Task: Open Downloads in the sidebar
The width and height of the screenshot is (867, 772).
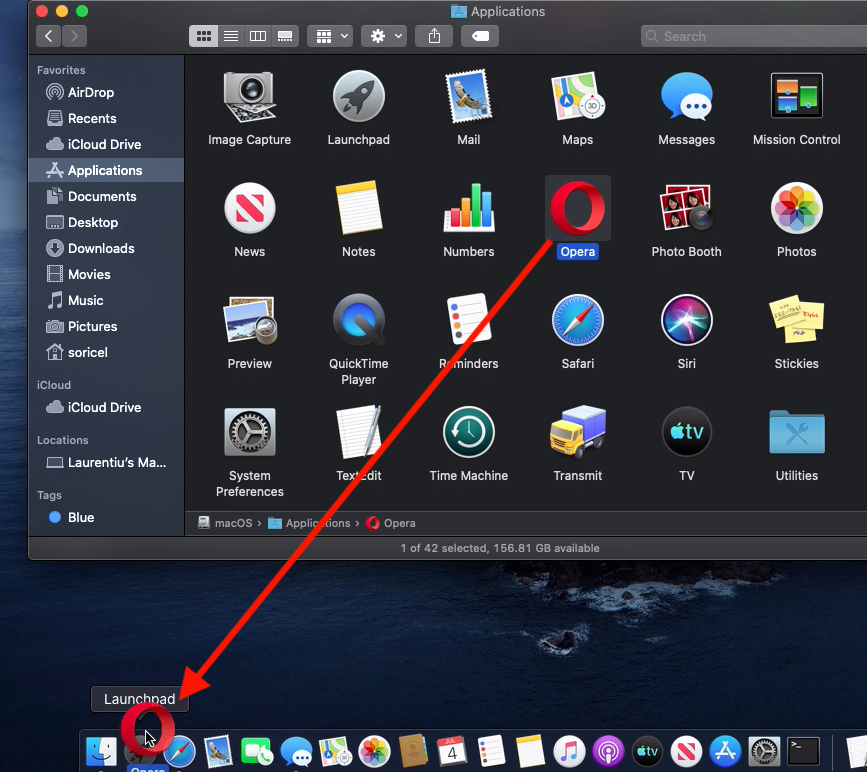Action: coord(101,248)
